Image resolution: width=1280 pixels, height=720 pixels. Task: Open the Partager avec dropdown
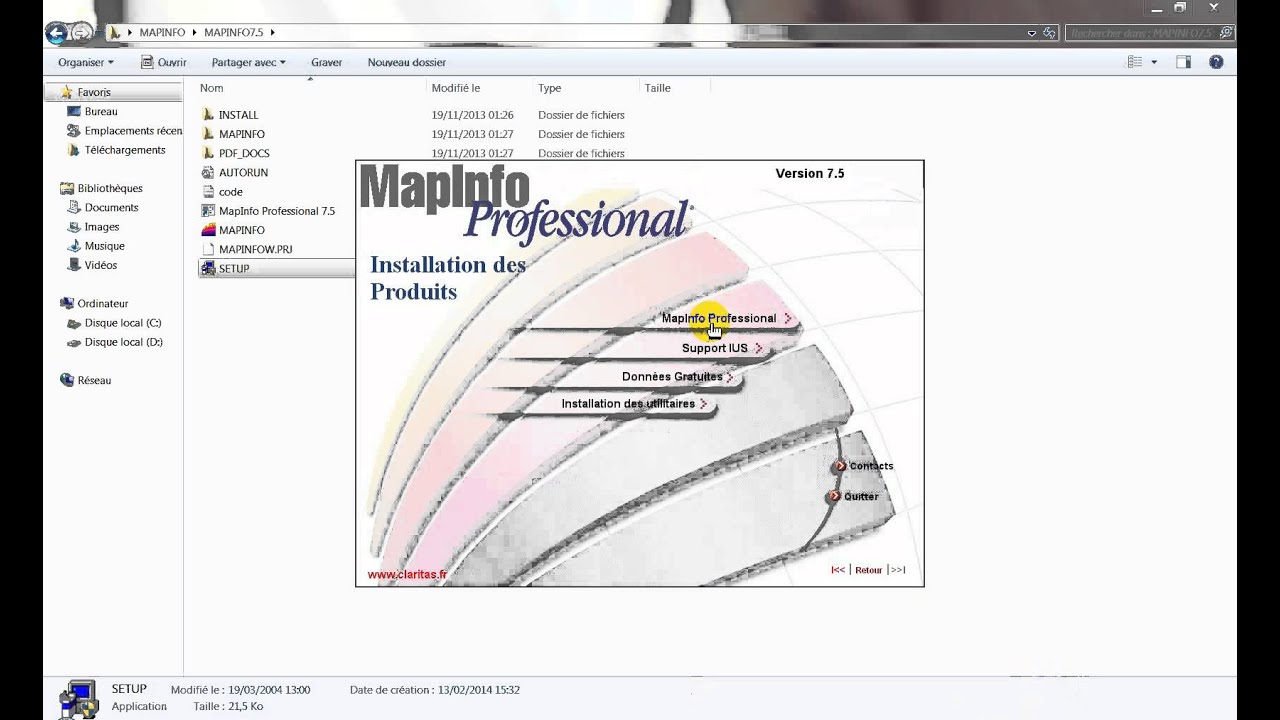tap(249, 62)
